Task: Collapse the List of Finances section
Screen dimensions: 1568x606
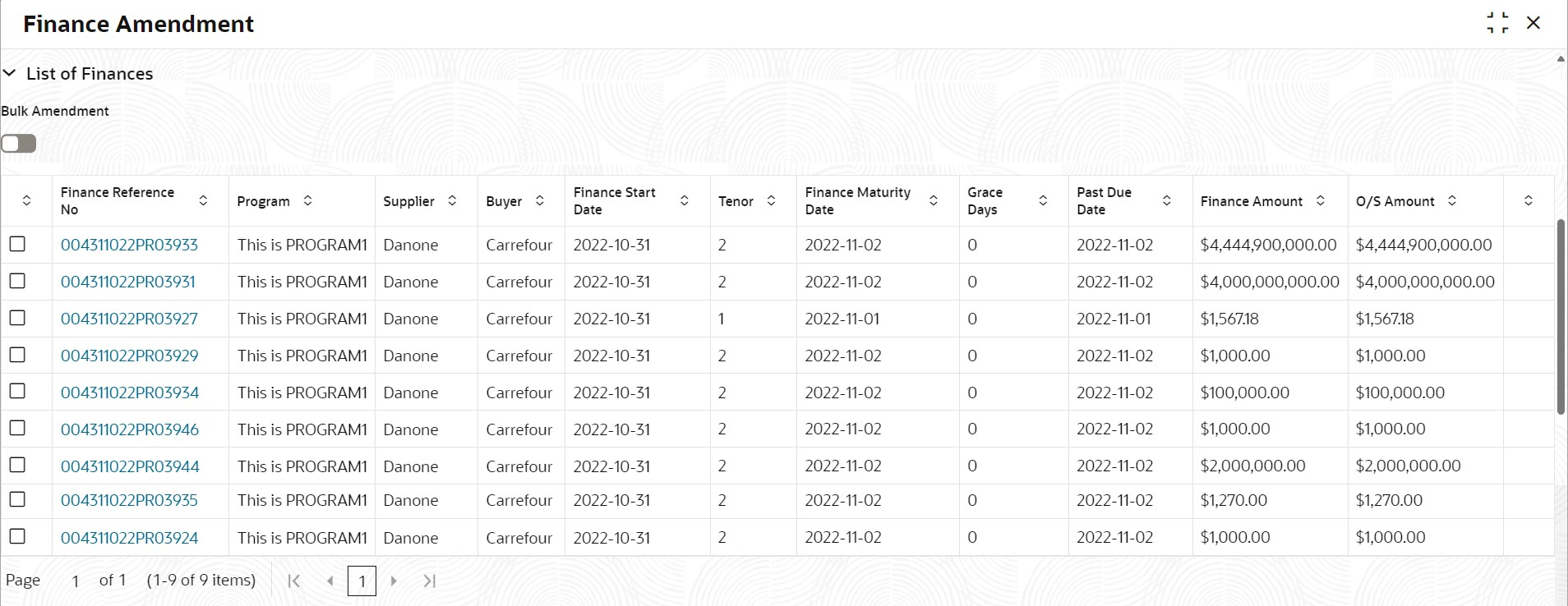Action: pyautogui.click(x=10, y=73)
